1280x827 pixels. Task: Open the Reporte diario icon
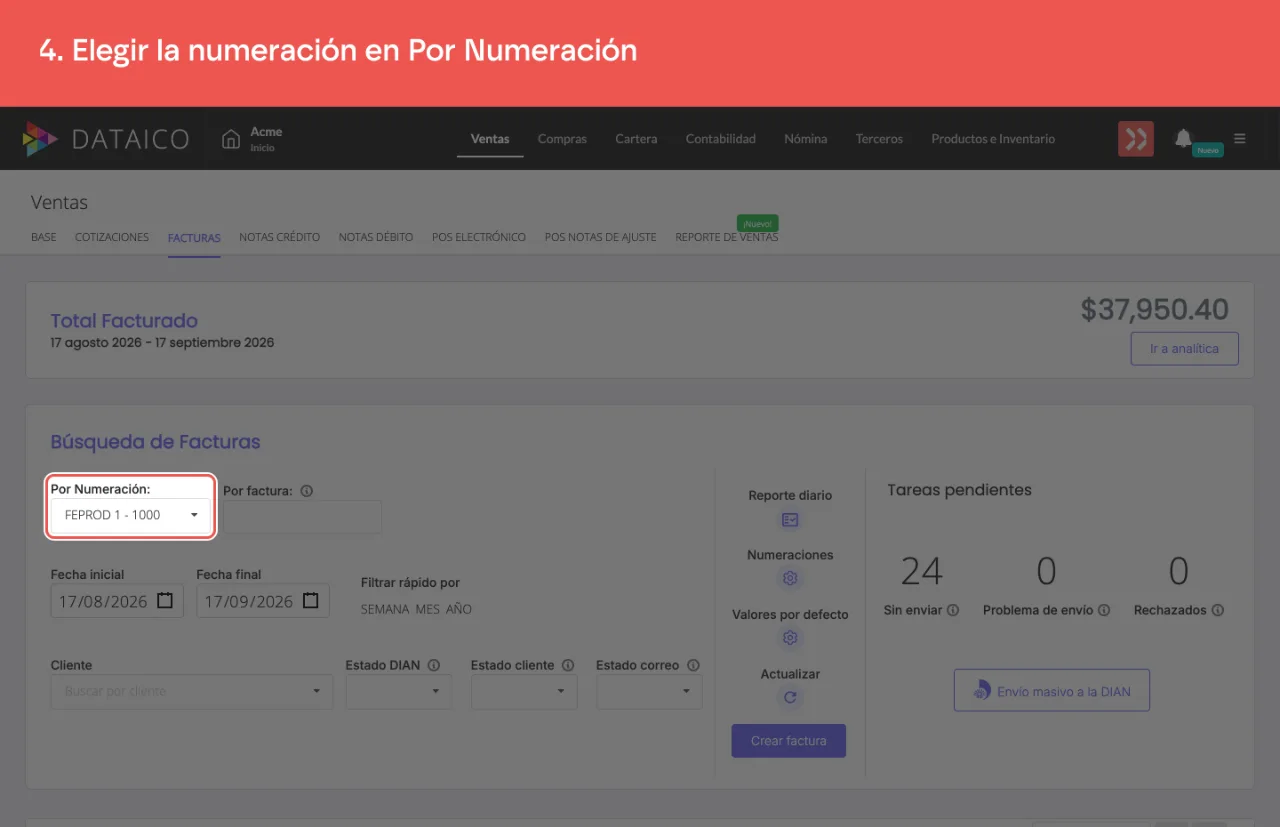(x=790, y=520)
